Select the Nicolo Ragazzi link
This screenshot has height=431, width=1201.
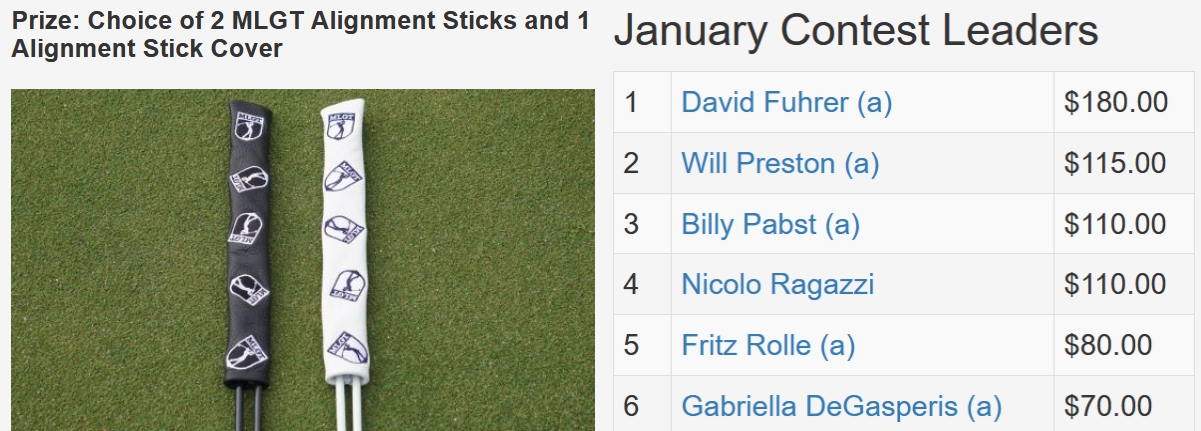[x=777, y=285]
